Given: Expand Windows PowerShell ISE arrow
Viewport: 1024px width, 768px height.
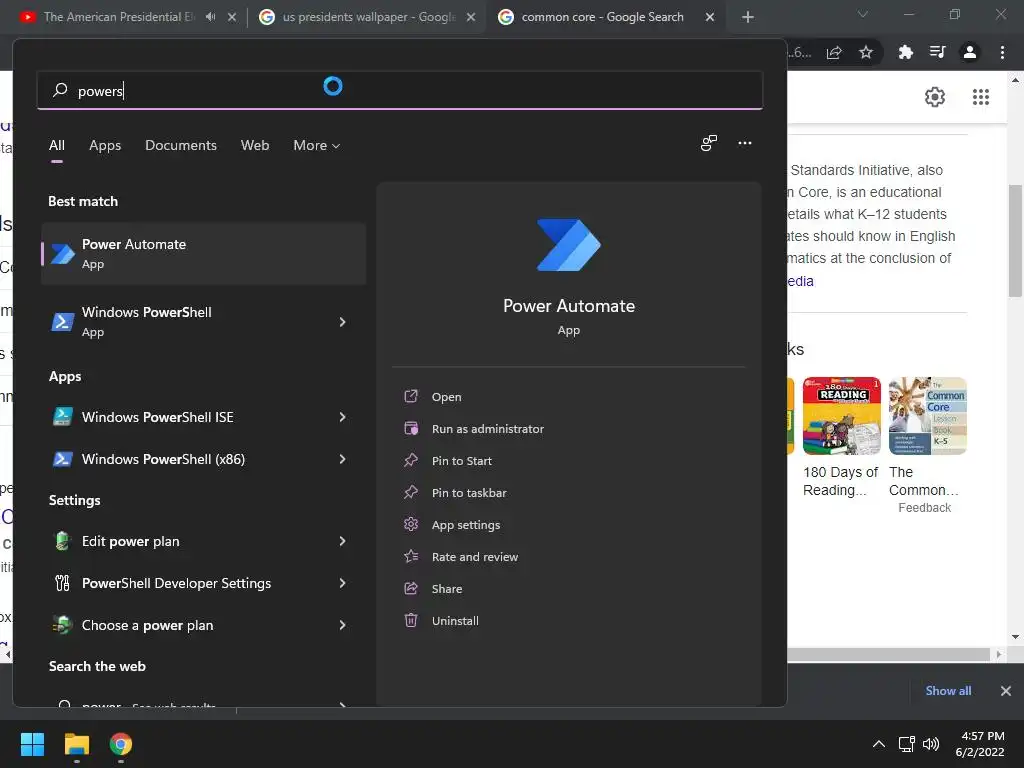Looking at the screenshot, I should click(x=342, y=417).
